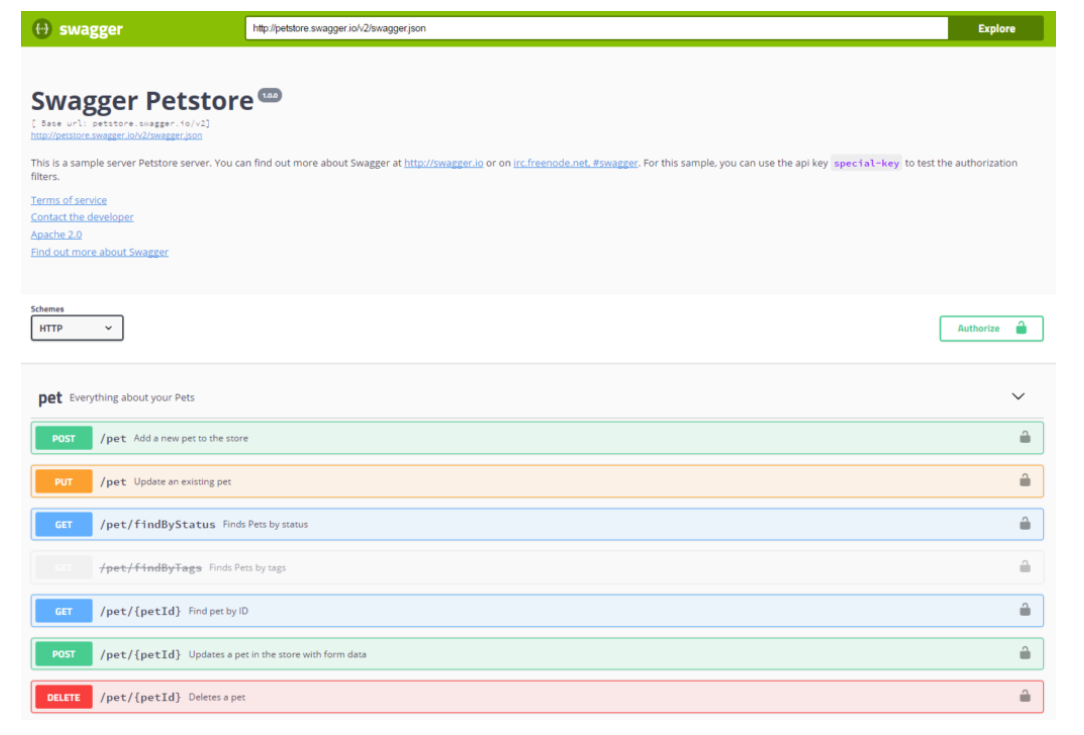The image size is (1084, 735).
Task: Click the red DELETE method badge
Action: point(64,697)
